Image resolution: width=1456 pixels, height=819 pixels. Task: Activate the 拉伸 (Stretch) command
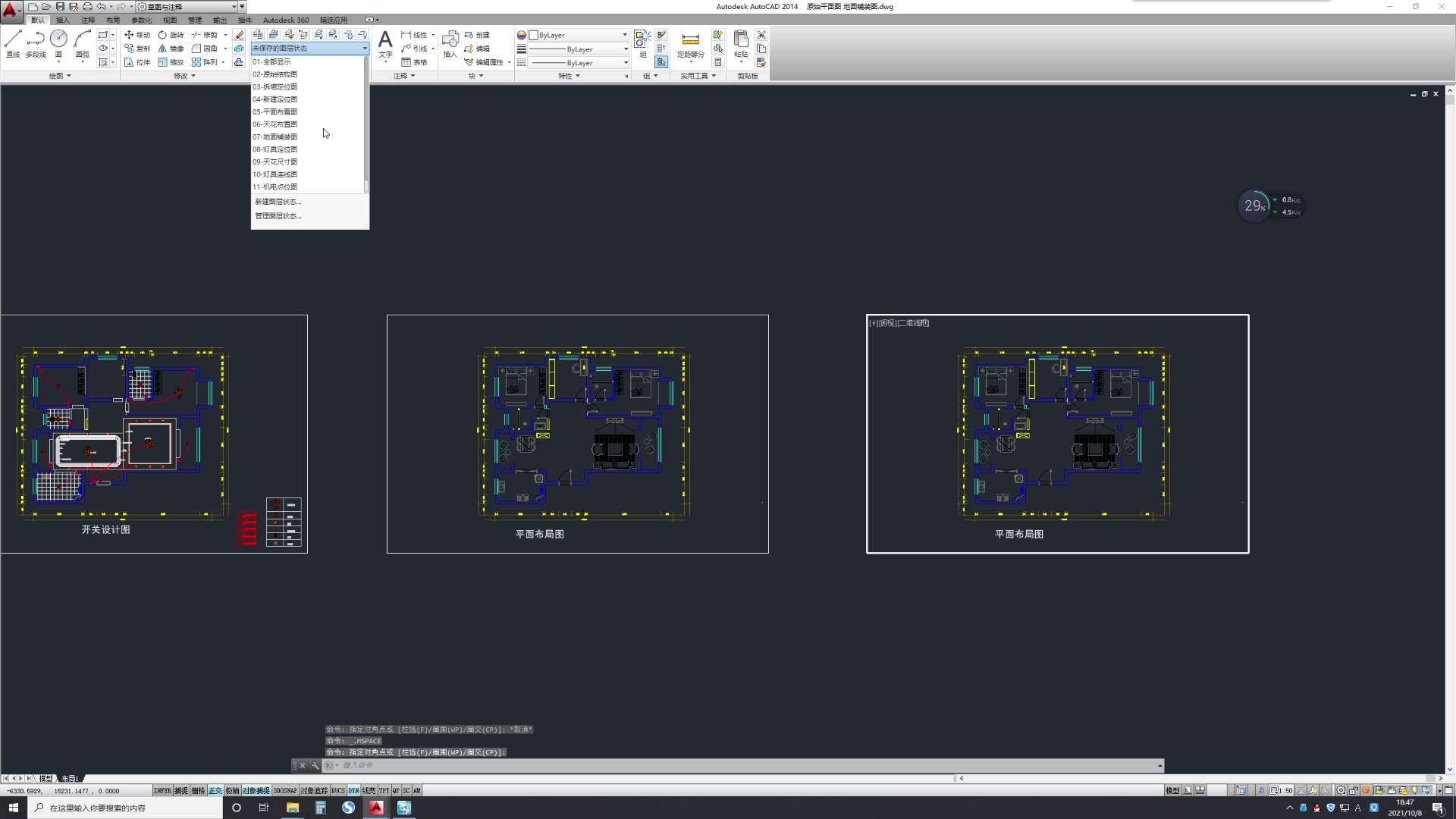coord(137,62)
